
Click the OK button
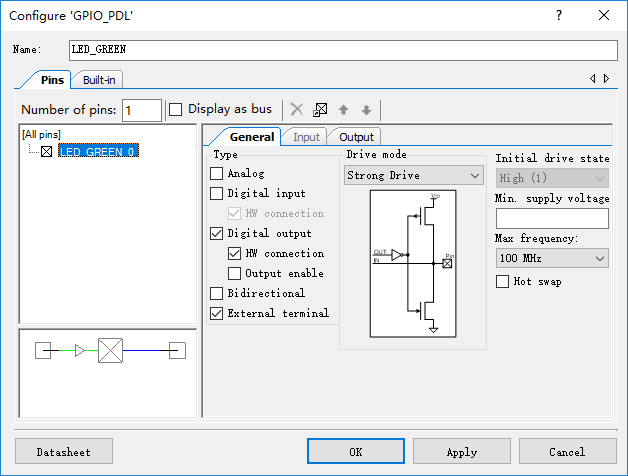[356, 451]
